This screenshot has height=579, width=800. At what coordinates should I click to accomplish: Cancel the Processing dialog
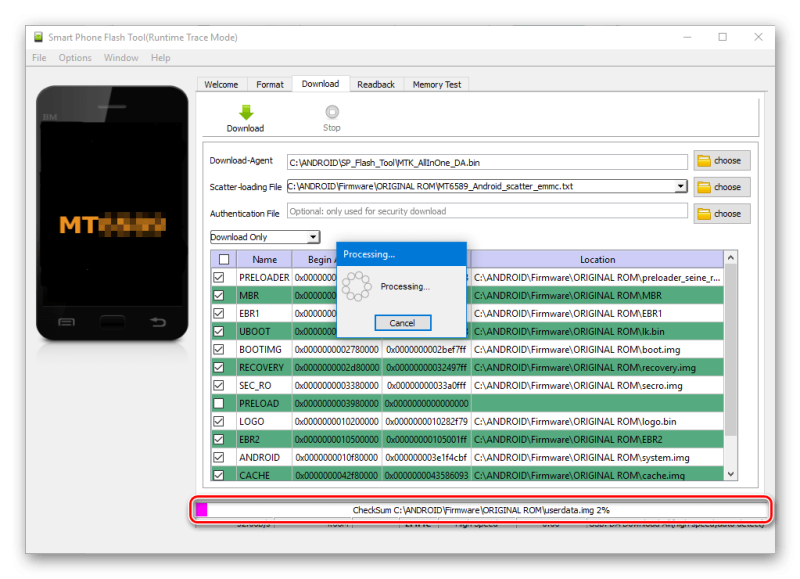click(x=402, y=323)
